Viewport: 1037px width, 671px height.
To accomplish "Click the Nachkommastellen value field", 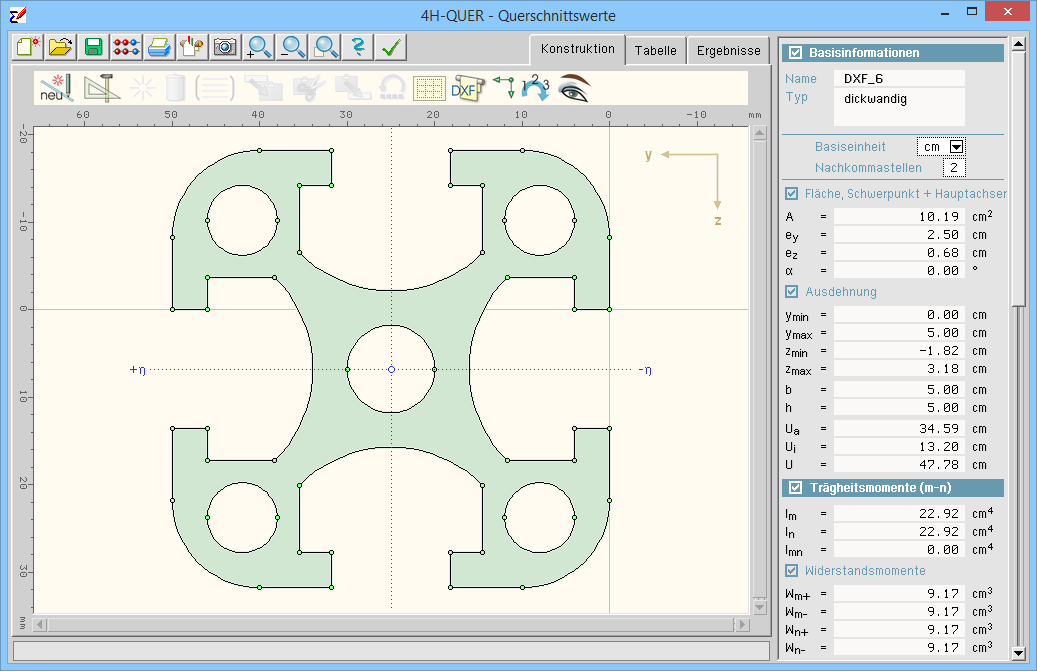I will coord(952,168).
